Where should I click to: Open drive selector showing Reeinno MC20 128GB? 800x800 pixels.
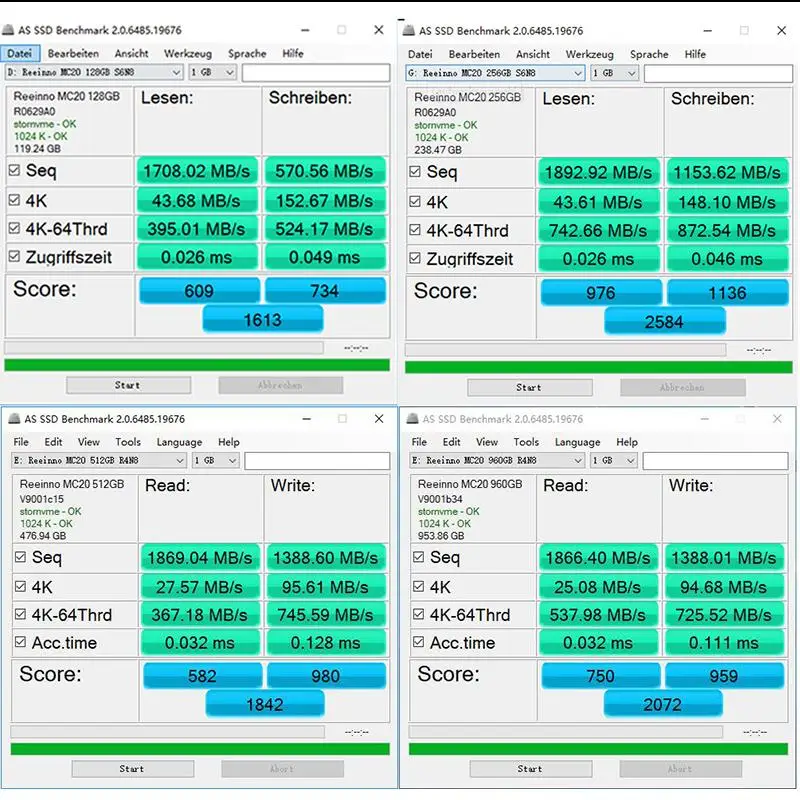94,72
